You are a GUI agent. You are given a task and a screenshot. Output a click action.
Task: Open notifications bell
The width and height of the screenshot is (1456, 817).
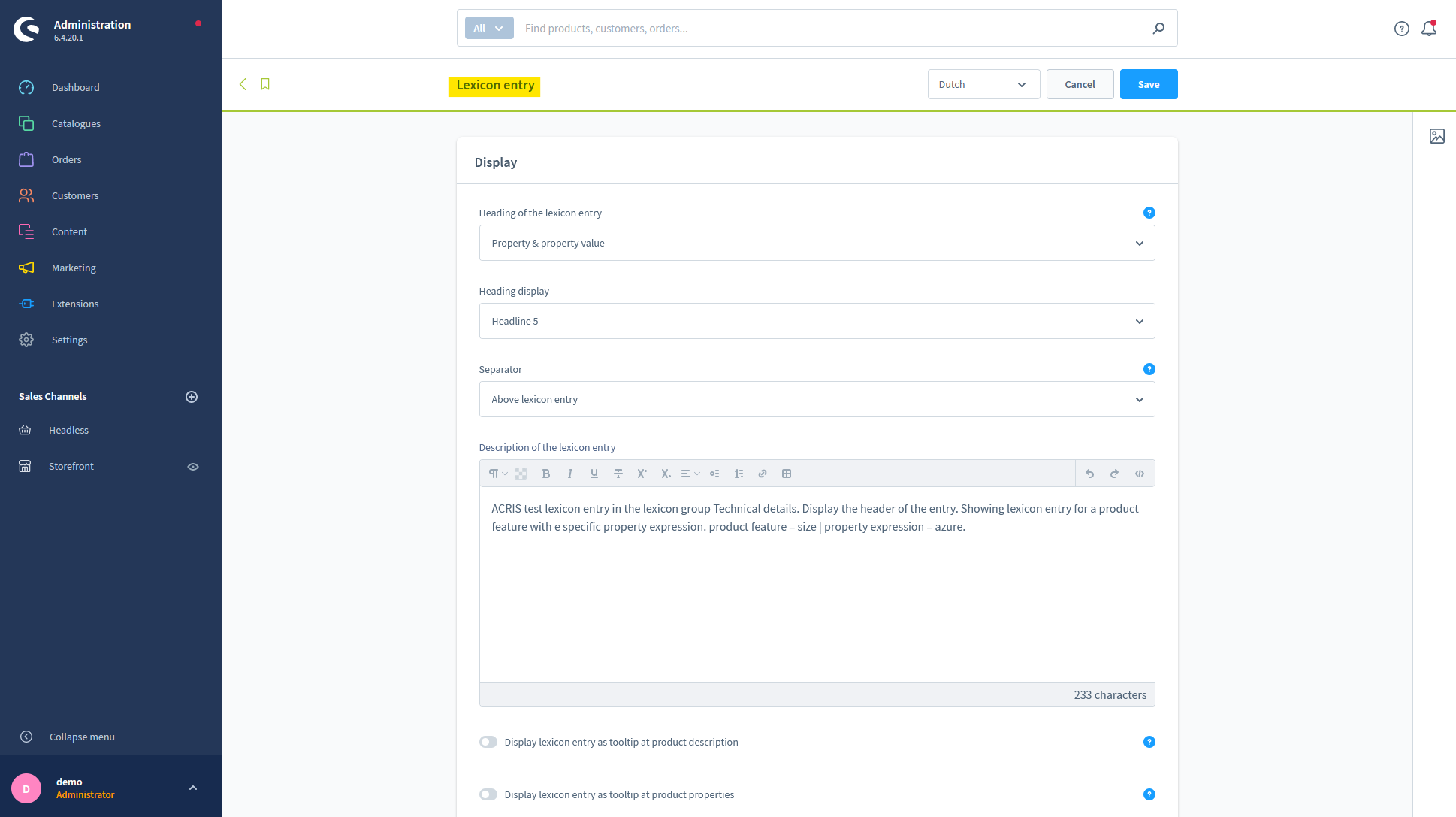[1429, 29]
